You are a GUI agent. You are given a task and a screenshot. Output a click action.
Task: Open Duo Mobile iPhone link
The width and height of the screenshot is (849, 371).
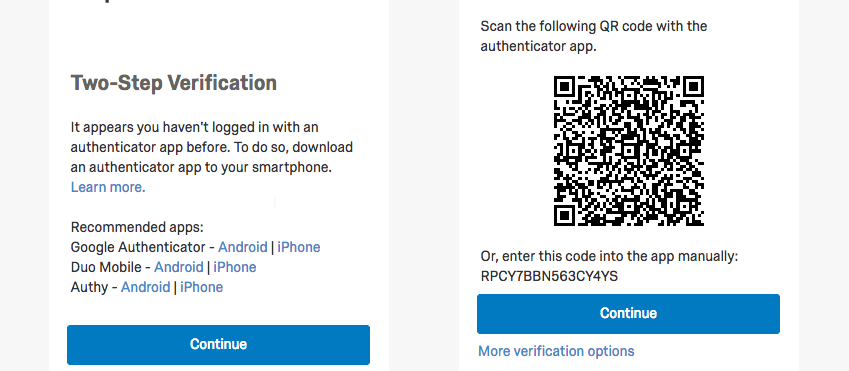tap(235, 267)
